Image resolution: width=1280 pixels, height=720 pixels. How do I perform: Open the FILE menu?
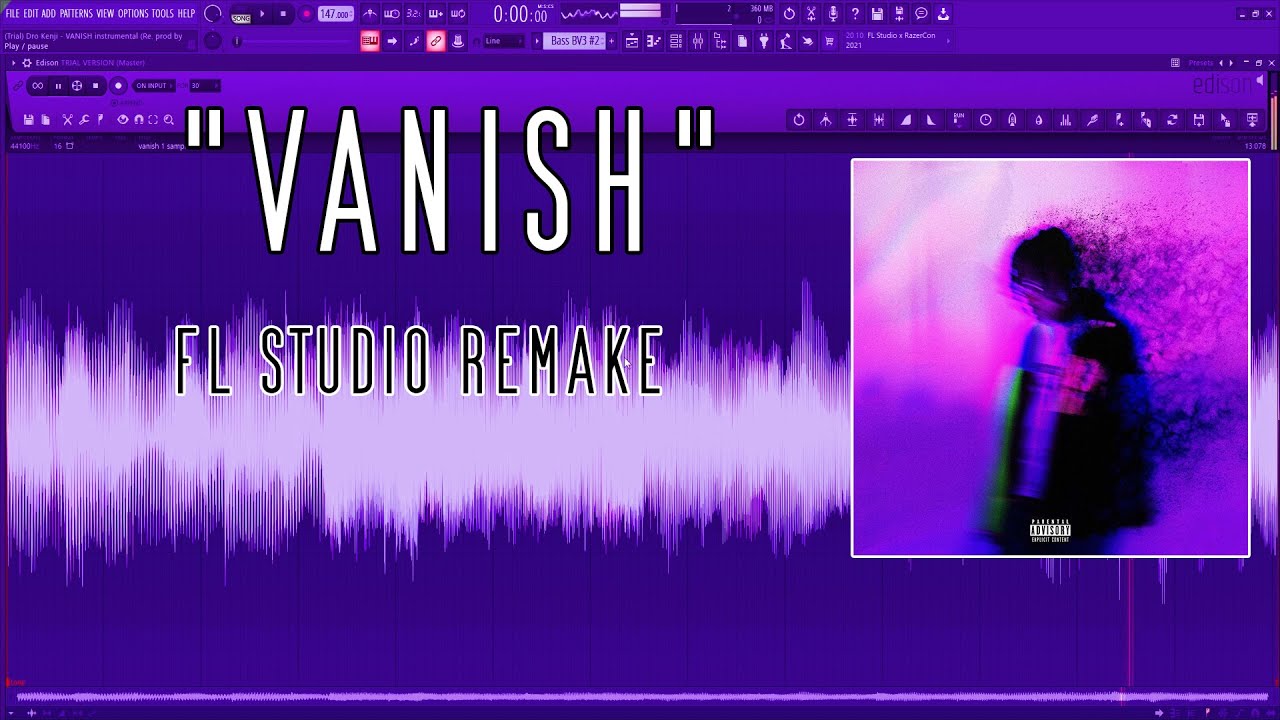point(12,14)
